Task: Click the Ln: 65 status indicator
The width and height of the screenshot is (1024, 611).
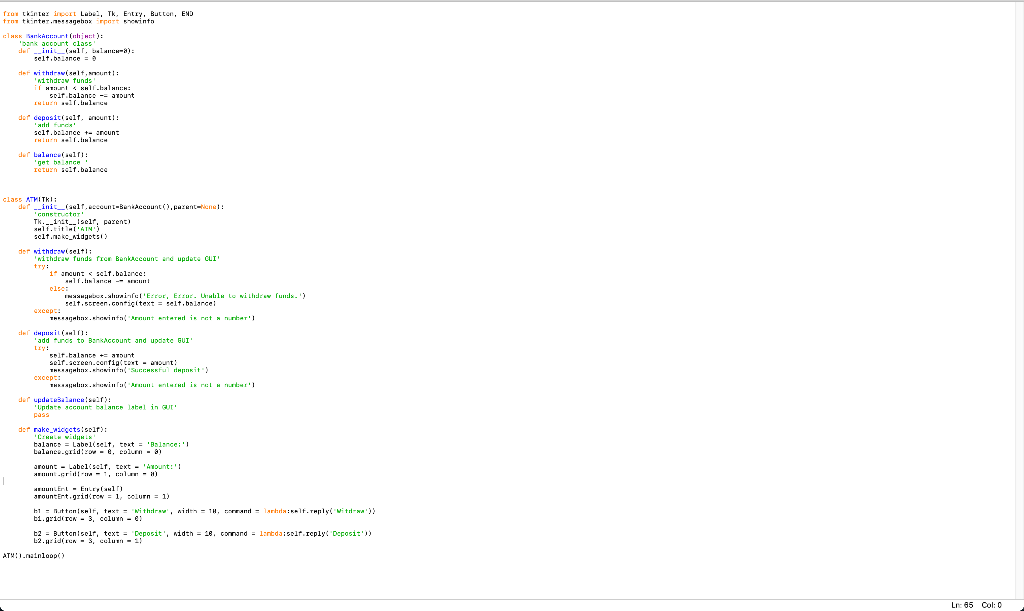Action: tap(963, 603)
